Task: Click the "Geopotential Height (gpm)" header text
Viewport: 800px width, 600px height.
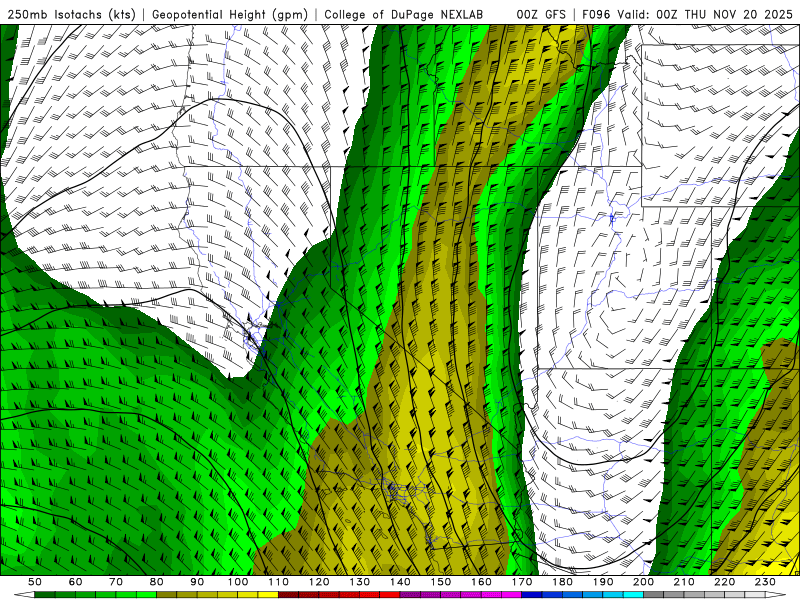Action: 230,15
